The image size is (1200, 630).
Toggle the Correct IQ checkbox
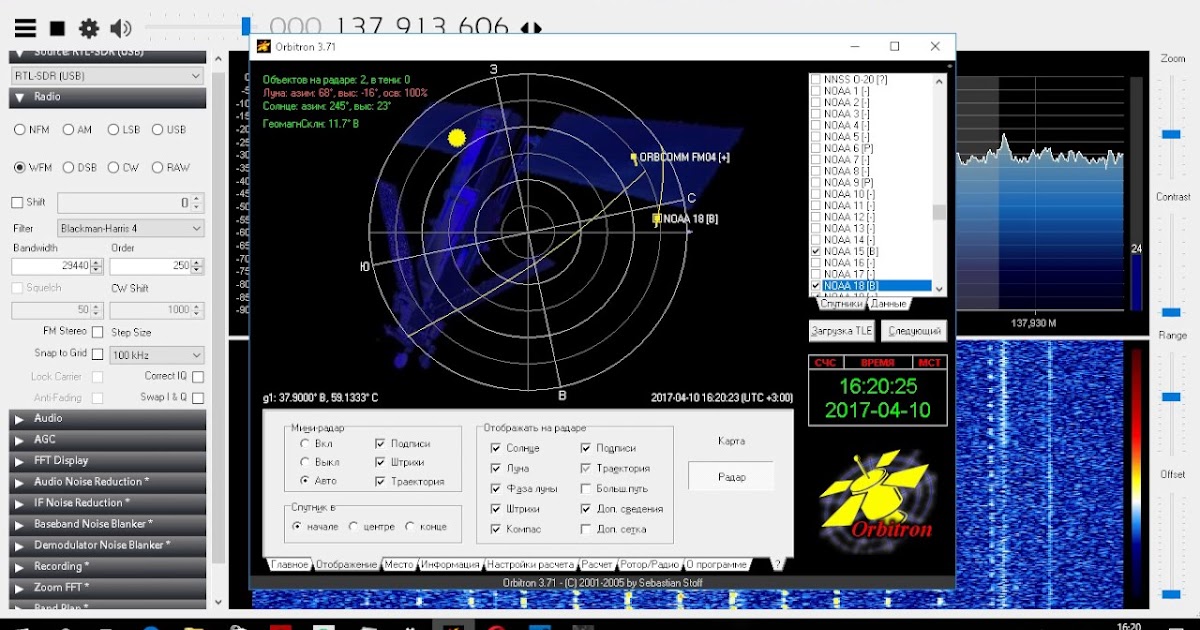198,377
